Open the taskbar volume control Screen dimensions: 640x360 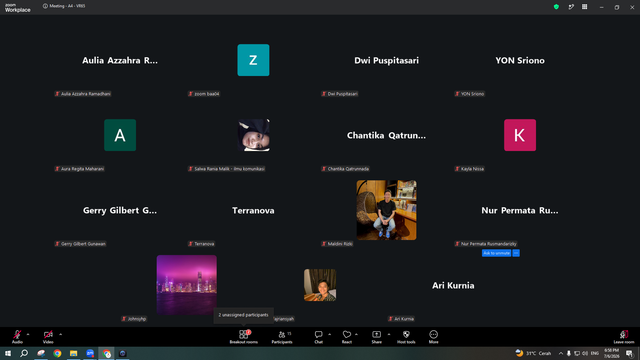tap(585, 353)
